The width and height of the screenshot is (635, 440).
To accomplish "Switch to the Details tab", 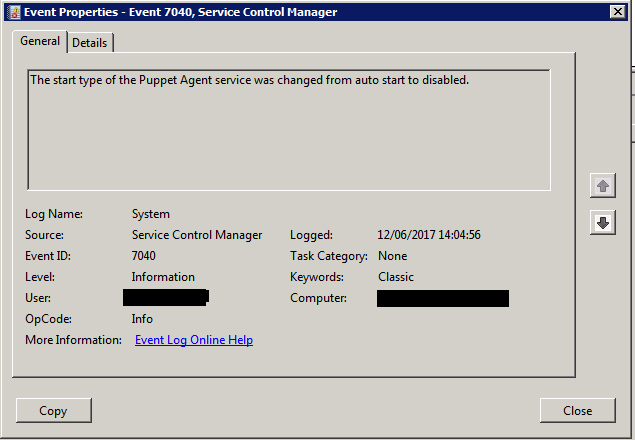I will (x=90, y=43).
